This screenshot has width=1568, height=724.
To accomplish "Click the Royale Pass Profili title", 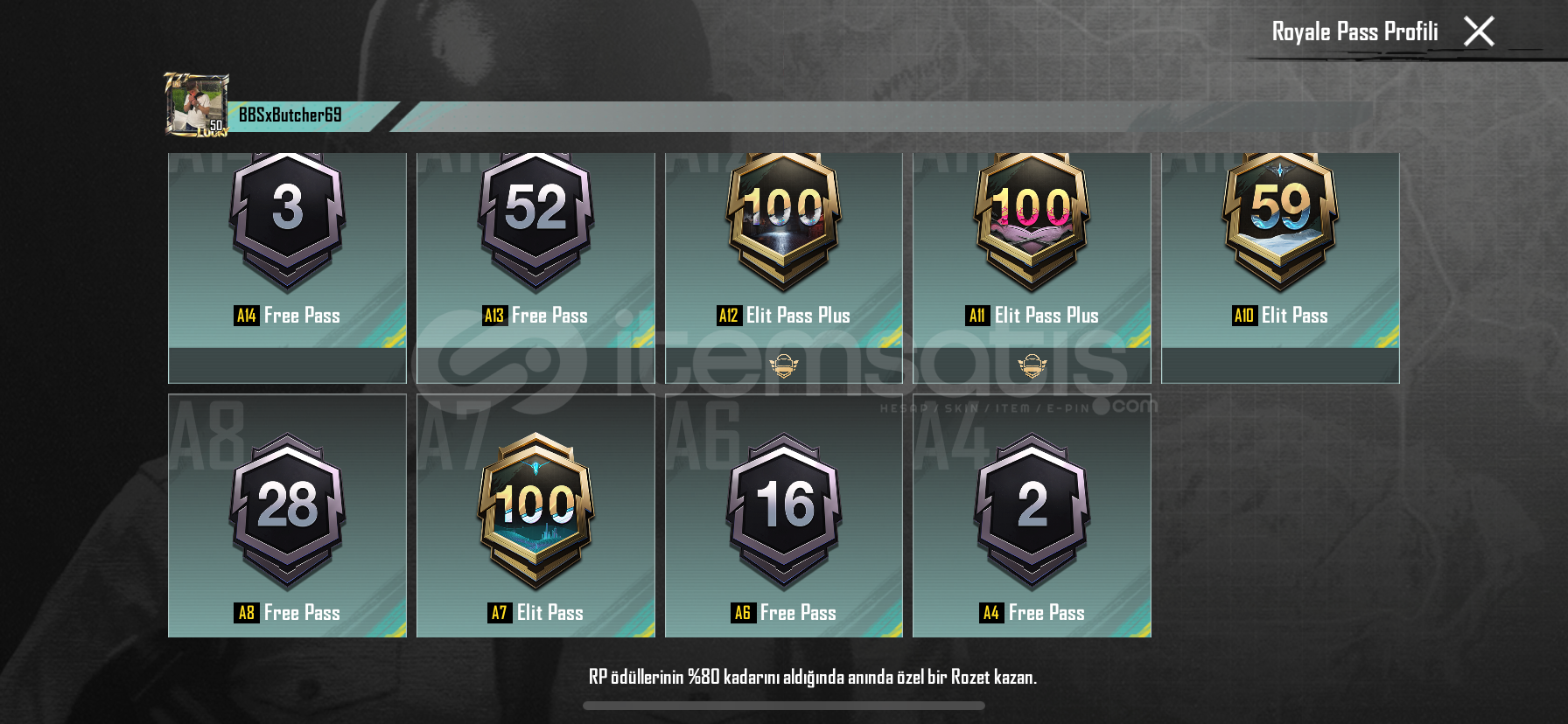I will (x=1354, y=31).
